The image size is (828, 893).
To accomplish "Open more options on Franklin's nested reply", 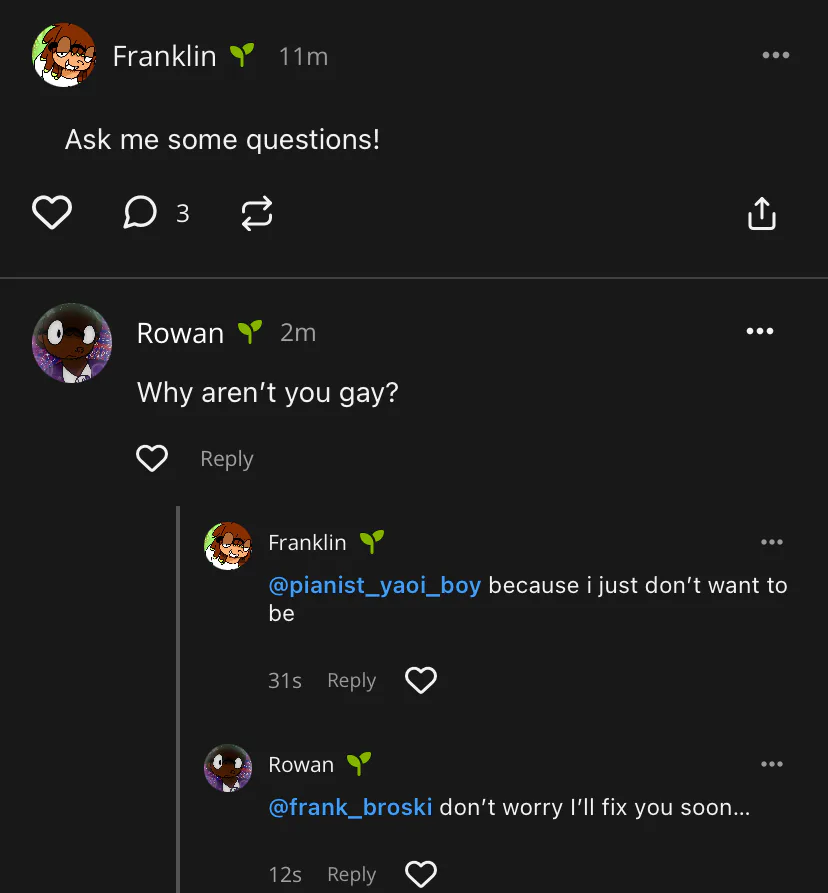I will pyautogui.click(x=771, y=542).
